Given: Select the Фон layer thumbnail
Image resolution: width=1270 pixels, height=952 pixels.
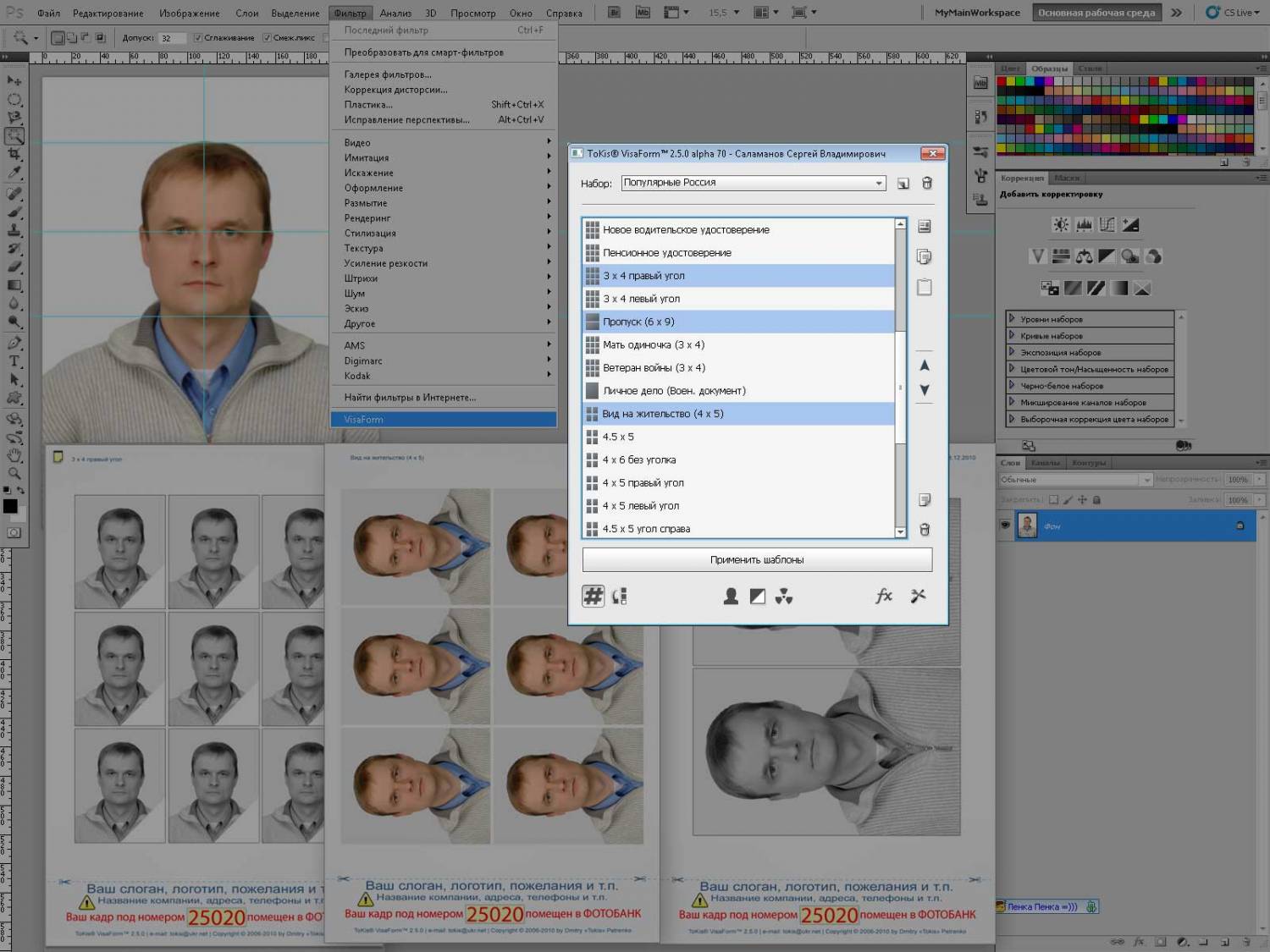Looking at the screenshot, I should (1027, 525).
